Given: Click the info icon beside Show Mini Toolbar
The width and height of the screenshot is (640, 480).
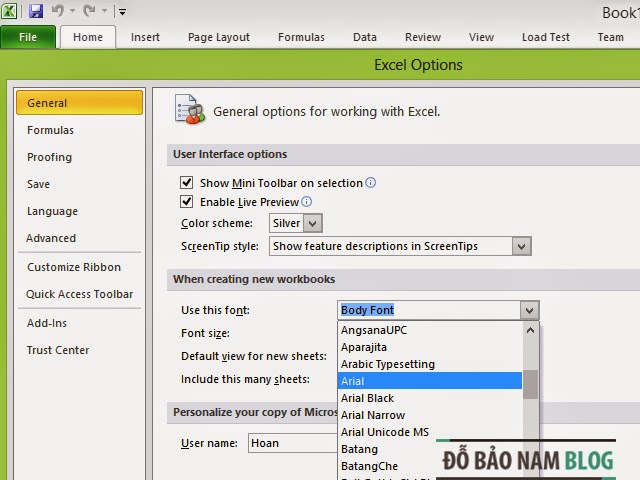Looking at the screenshot, I should point(370,182).
